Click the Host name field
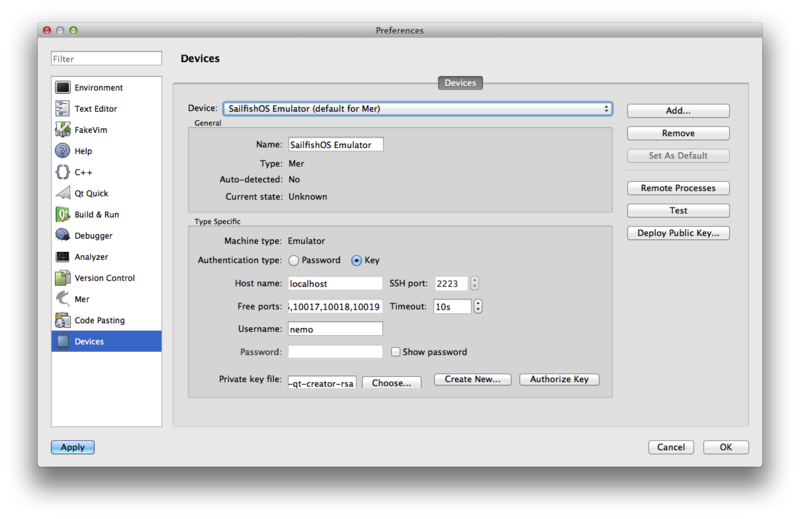Viewport: 800px width, 519px height. coord(335,283)
